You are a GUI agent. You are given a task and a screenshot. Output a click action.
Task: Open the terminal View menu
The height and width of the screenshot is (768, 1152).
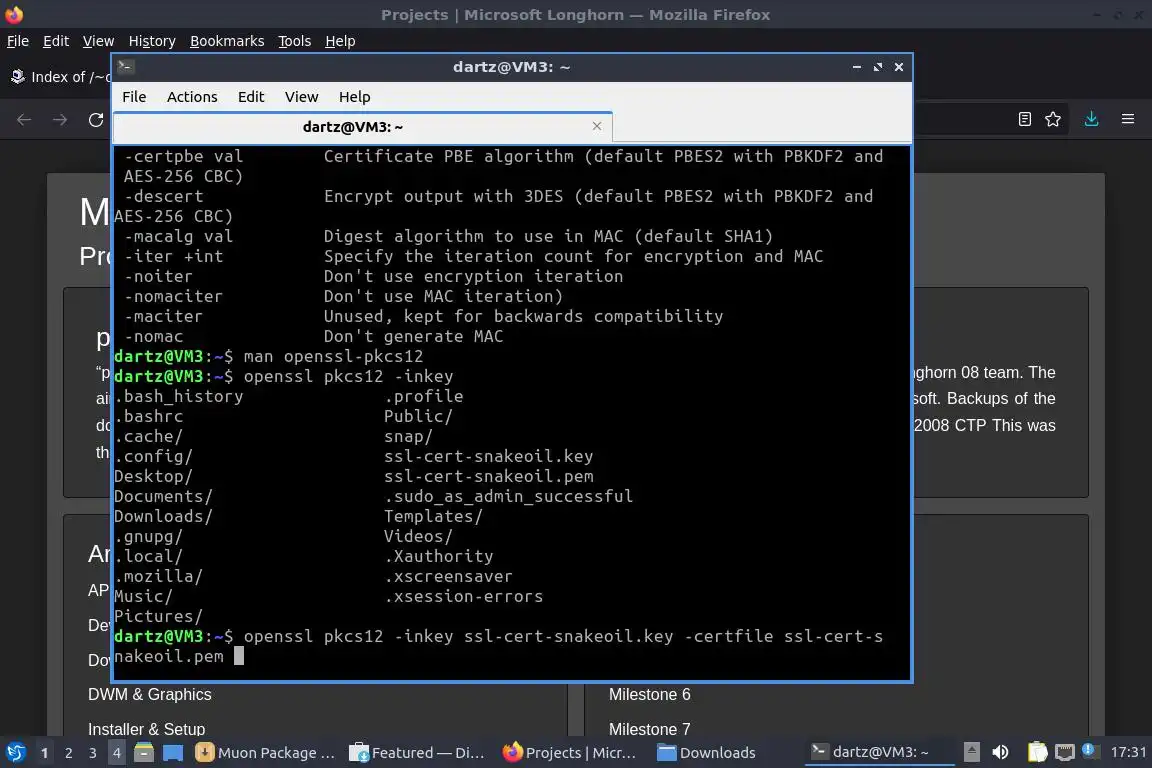301,97
